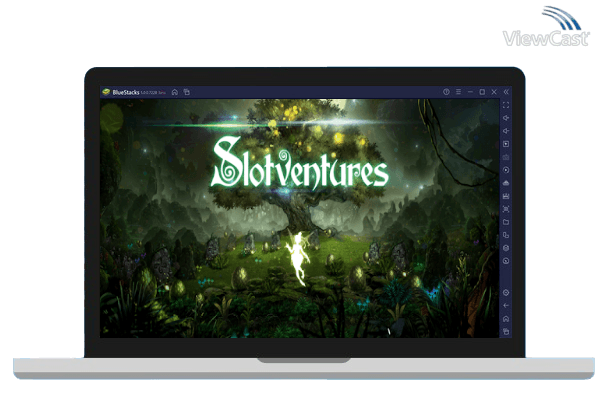Click the lock cursor/play box sidebar icon
This screenshot has height=414, width=602.
[506, 144]
